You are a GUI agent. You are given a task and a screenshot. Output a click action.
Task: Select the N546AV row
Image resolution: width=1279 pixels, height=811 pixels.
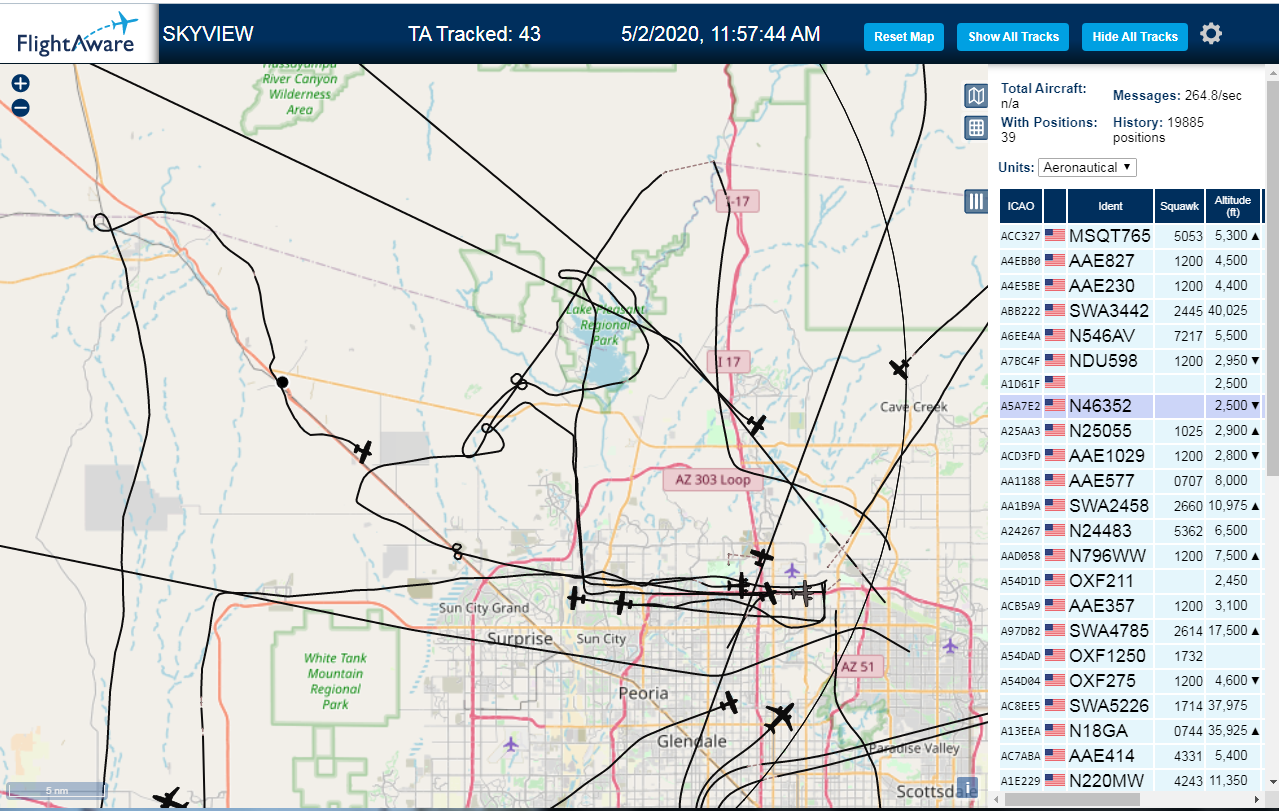point(1131,336)
